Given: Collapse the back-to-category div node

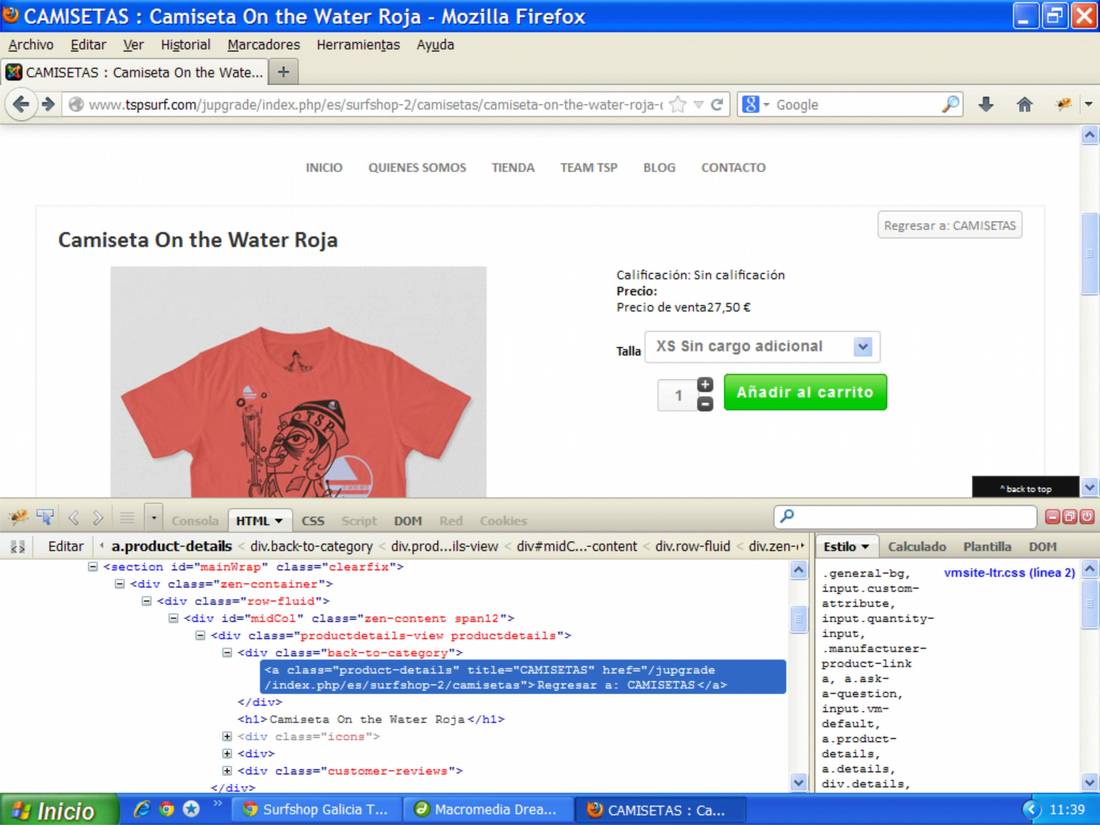Looking at the screenshot, I should click(227, 652).
